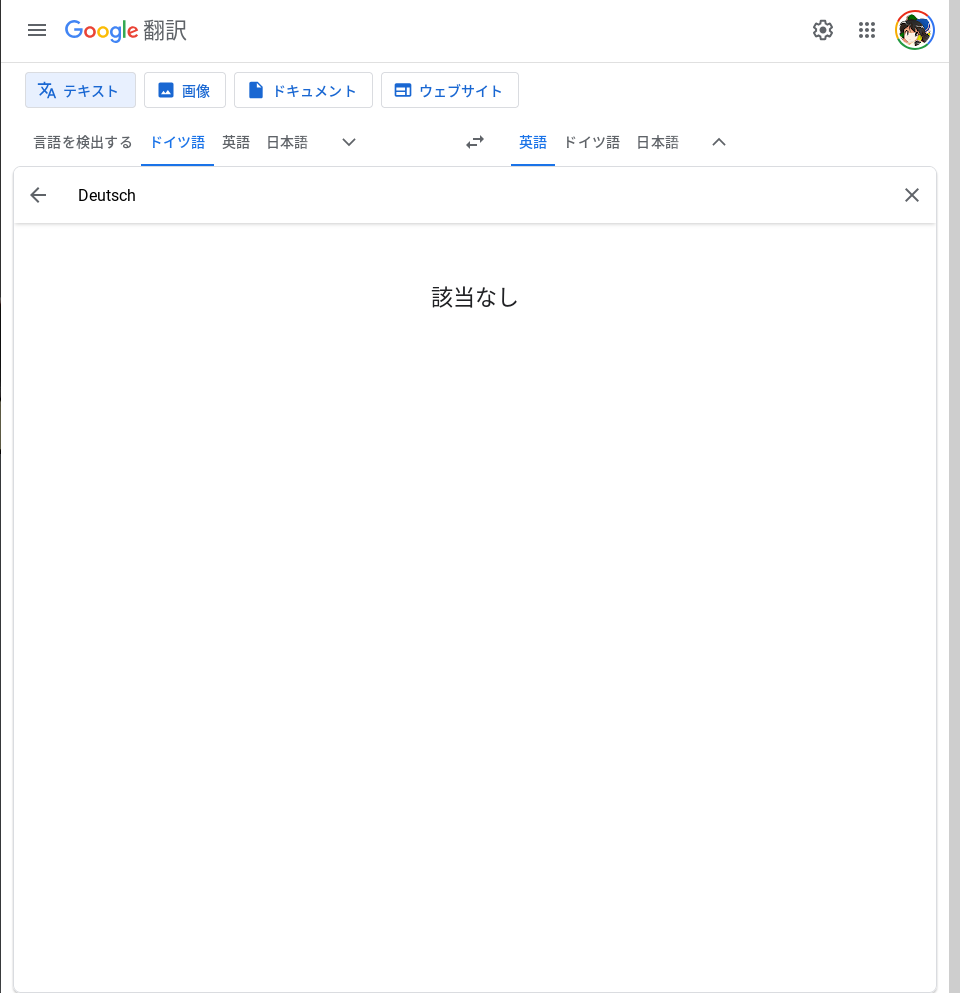
Task: Select the ウェブサイト translation mode
Action: tap(450, 90)
